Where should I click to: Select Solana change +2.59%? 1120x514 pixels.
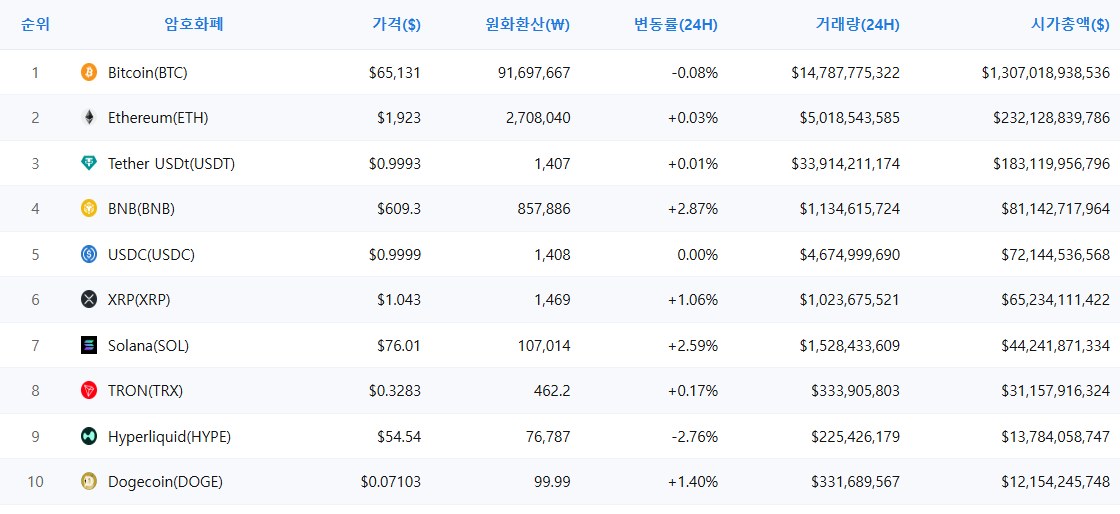tap(693, 346)
